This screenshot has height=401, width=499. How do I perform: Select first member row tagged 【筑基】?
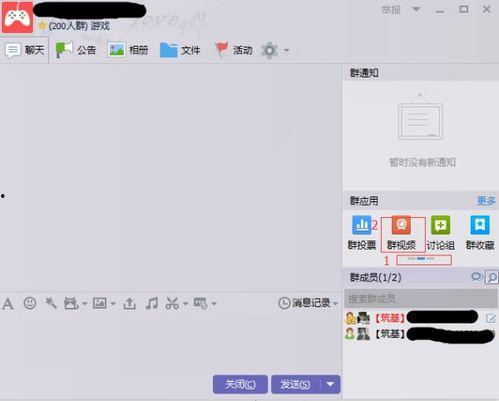tap(421, 318)
